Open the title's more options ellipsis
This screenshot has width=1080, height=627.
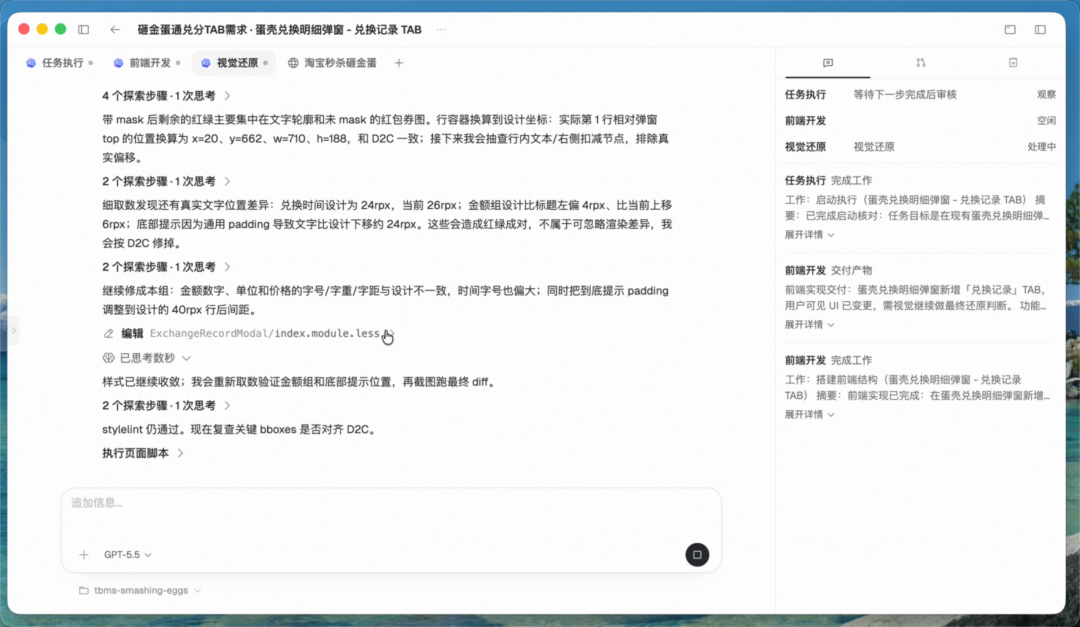pos(441,30)
